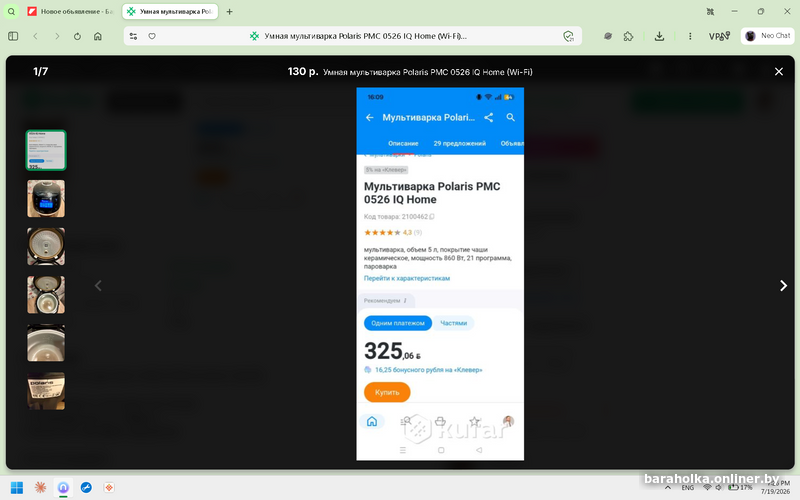
Task: Open the site settings icon in address bar
Action: (133, 36)
